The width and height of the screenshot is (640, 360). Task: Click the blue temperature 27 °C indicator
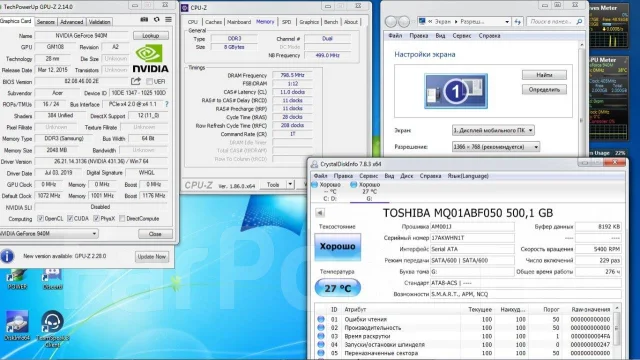[x=338, y=288]
